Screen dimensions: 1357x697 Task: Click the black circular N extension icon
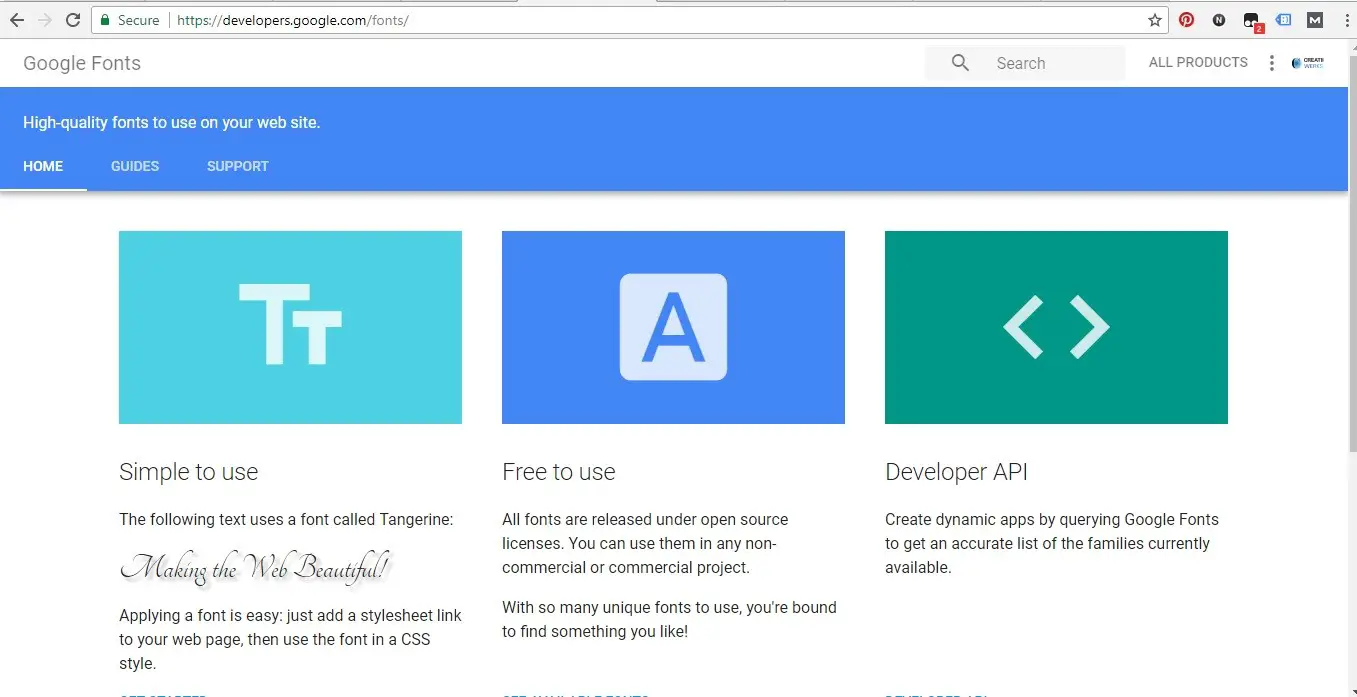click(1219, 20)
